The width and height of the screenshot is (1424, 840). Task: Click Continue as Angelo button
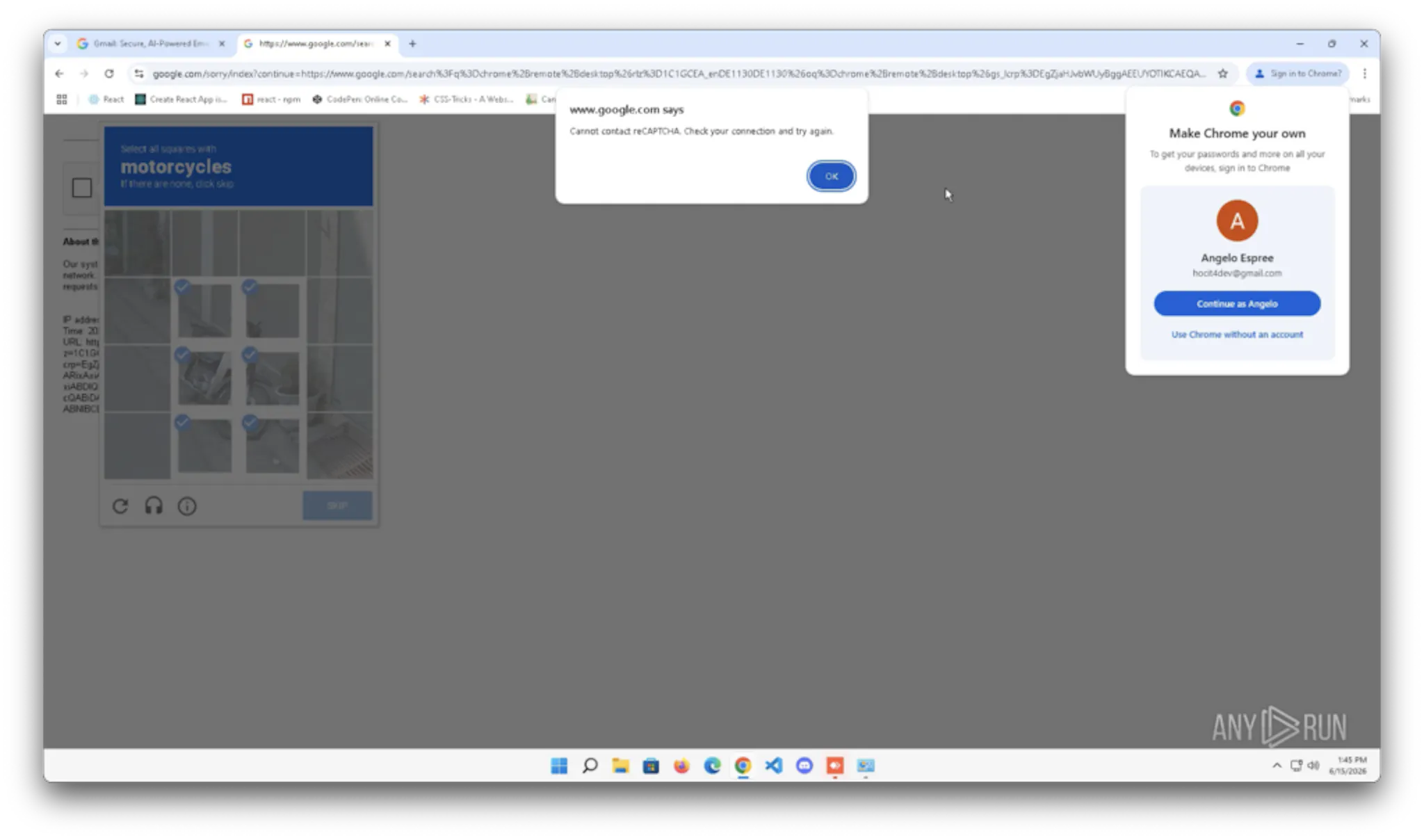1236,303
